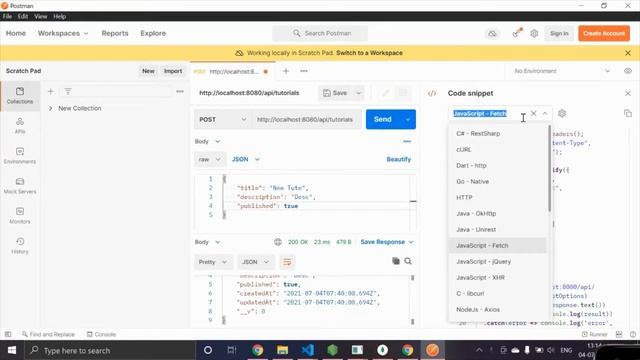Select Java - Unirest language
Image resolution: width=640 pixels, height=360 pixels.
coord(498,229)
